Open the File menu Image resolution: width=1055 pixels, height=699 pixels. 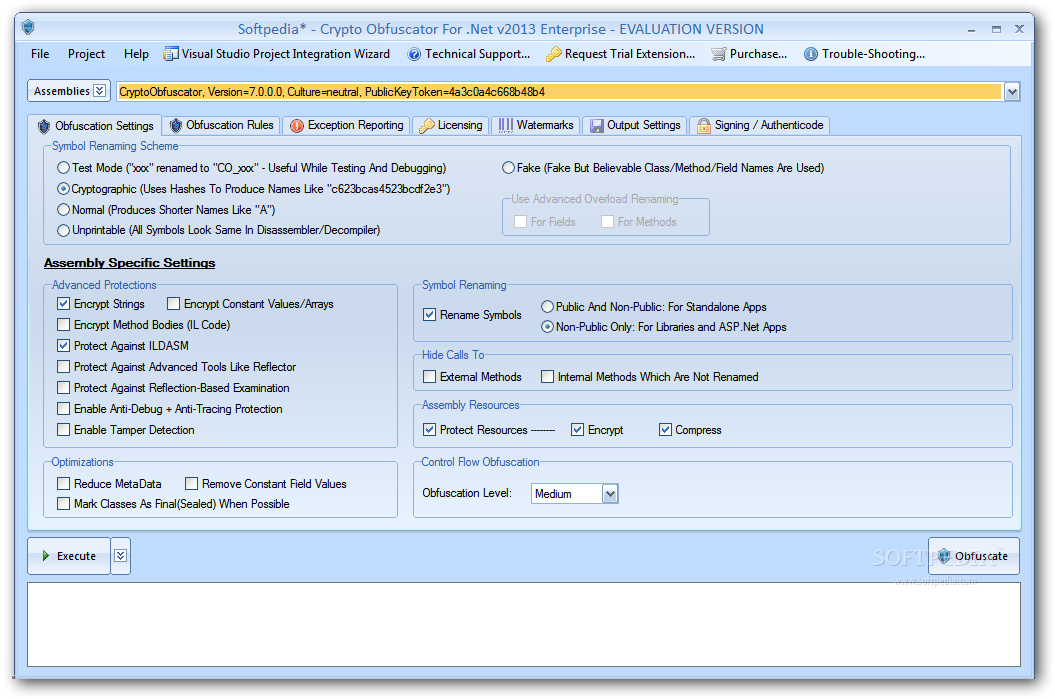tap(40, 54)
